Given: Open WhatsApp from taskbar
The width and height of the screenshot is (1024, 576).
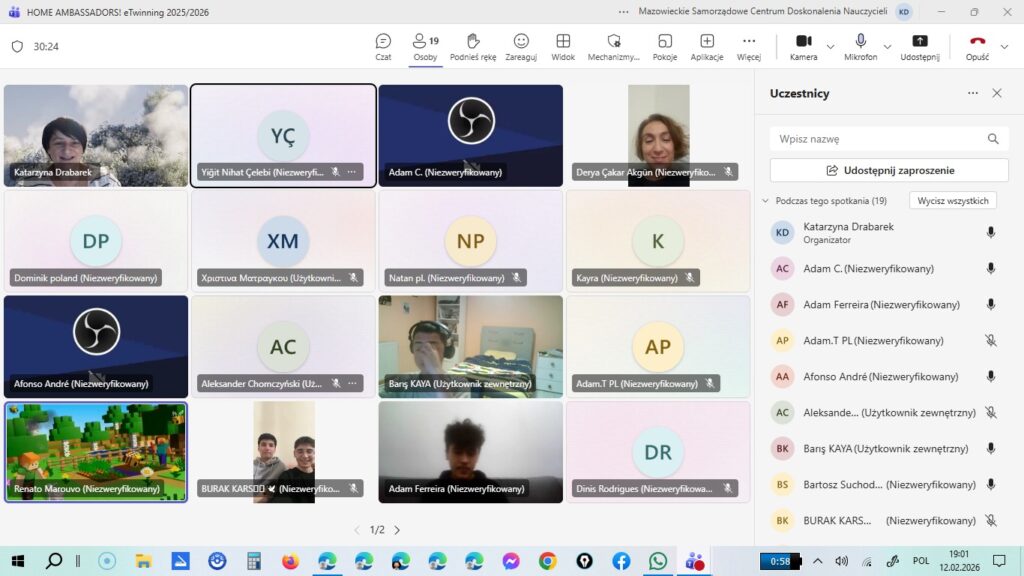Looking at the screenshot, I should point(658,561).
